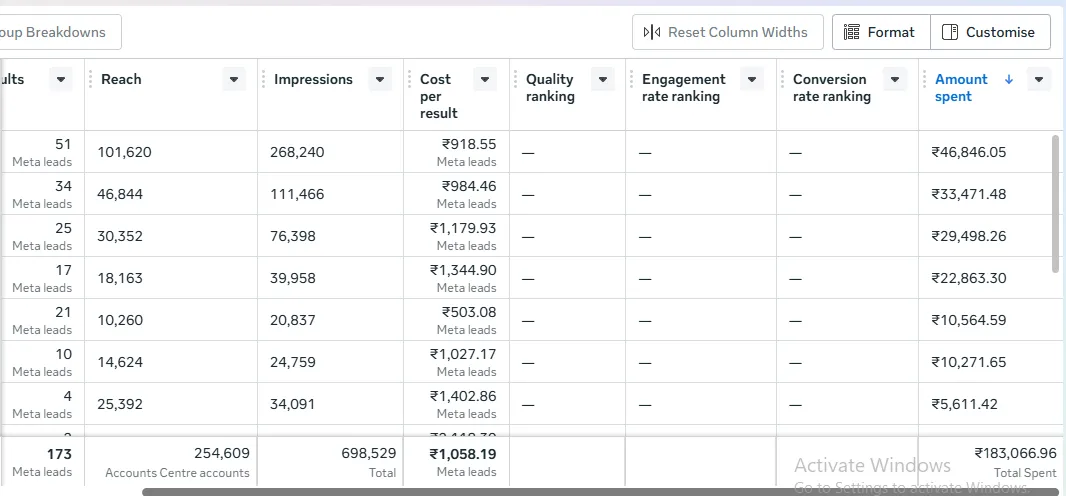Click the Reset Column Widths button
1066x496 pixels.
tap(727, 32)
